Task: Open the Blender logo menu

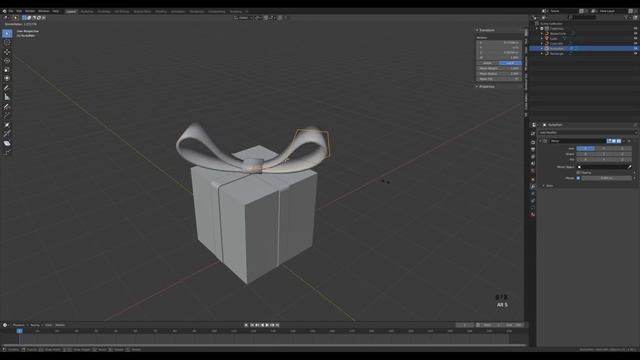Action: coord(4,11)
